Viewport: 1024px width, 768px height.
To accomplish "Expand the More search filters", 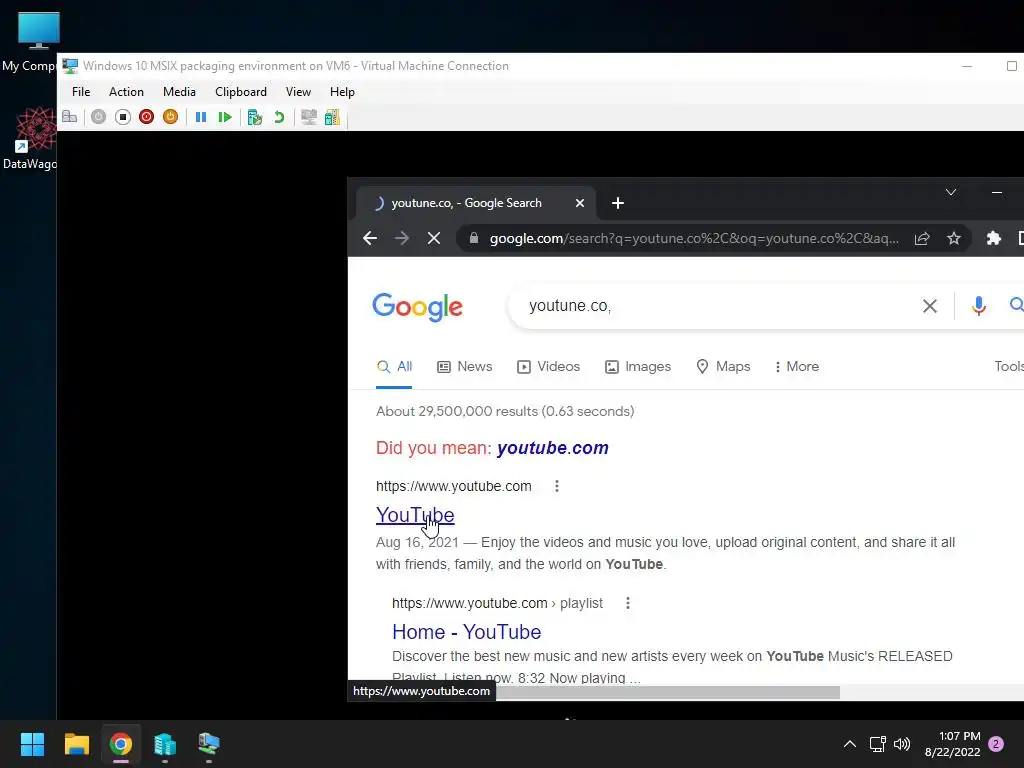I will (x=796, y=367).
